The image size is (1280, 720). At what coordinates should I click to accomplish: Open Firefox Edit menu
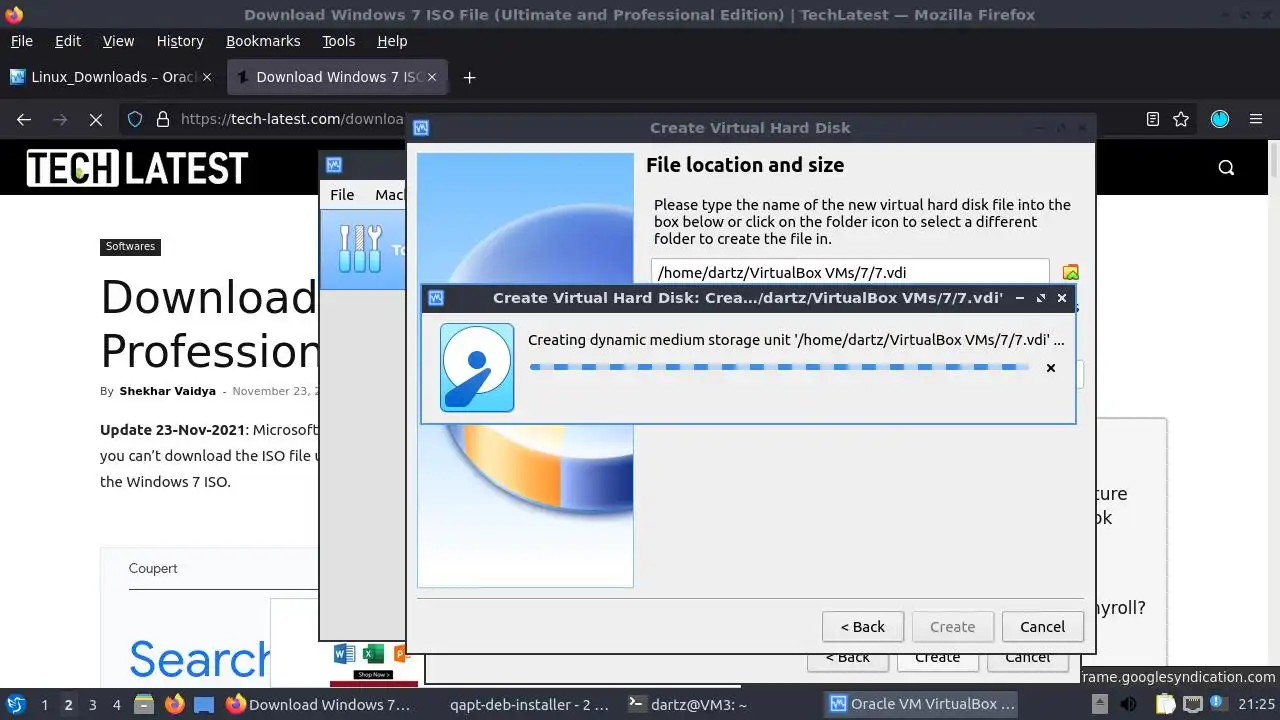(x=68, y=41)
